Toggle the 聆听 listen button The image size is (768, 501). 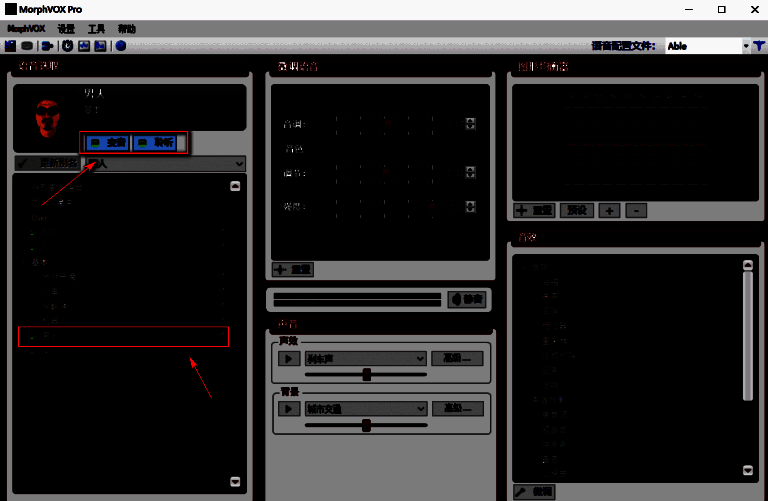tap(155, 143)
